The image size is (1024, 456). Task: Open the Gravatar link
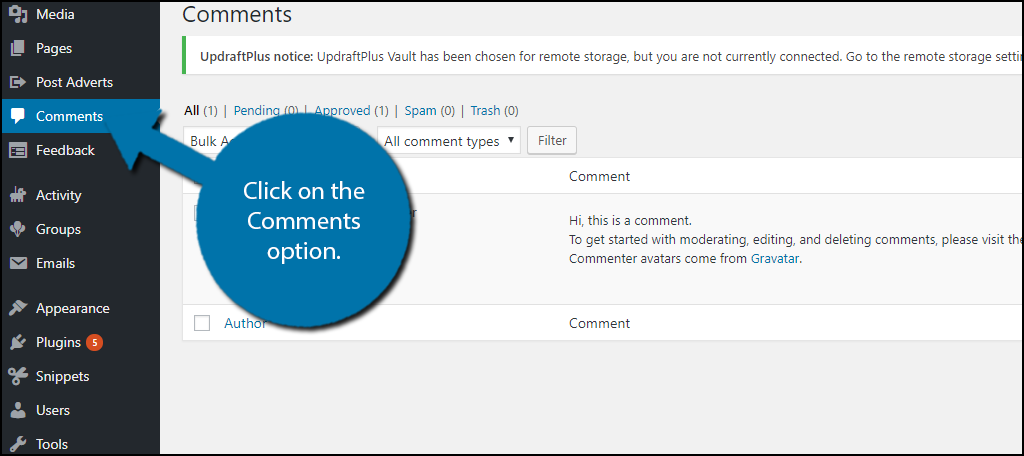point(775,259)
